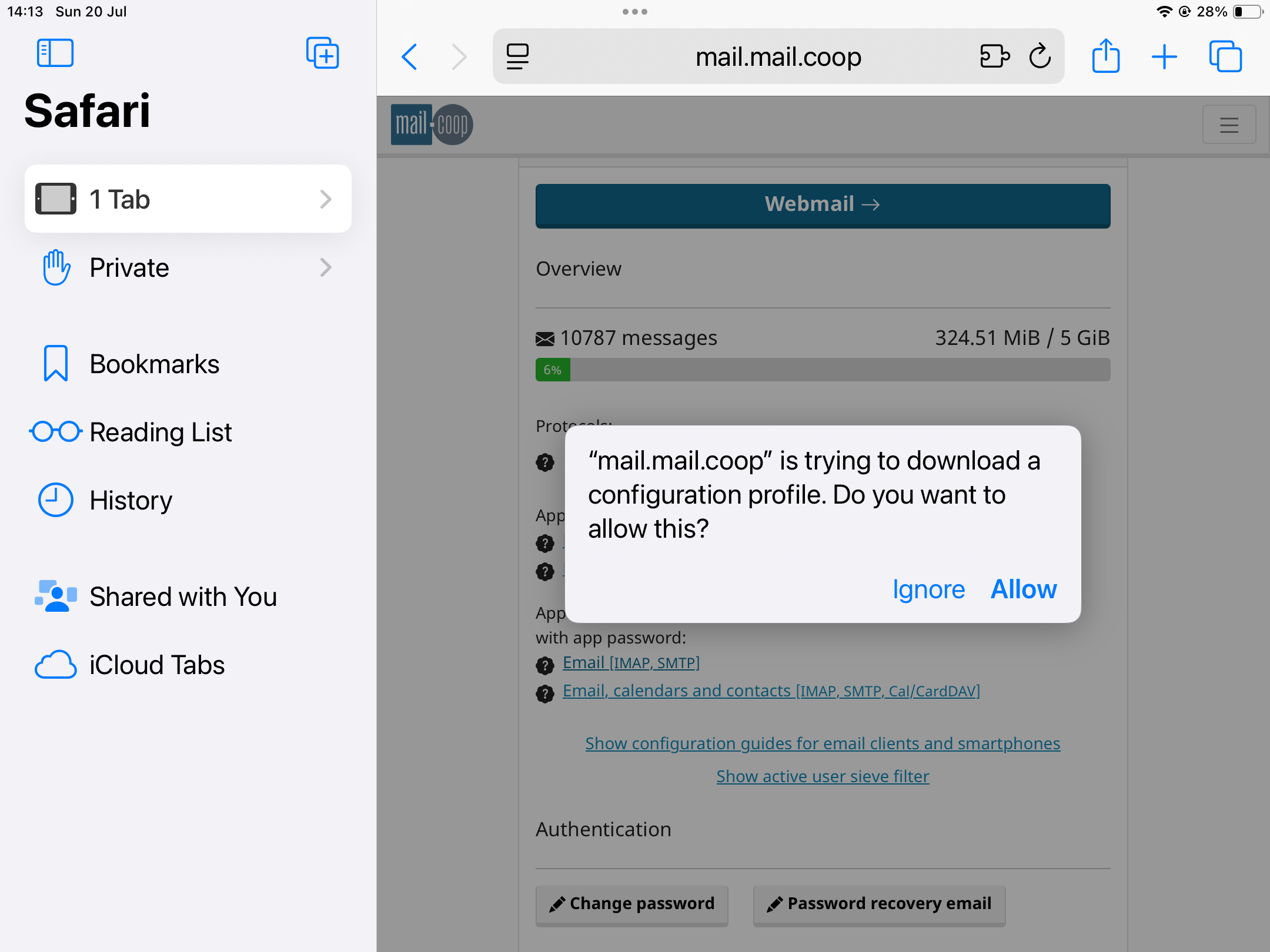The height and width of the screenshot is (952, 1270).
Task: Click the Private hand icon
Action: (56, 267)
